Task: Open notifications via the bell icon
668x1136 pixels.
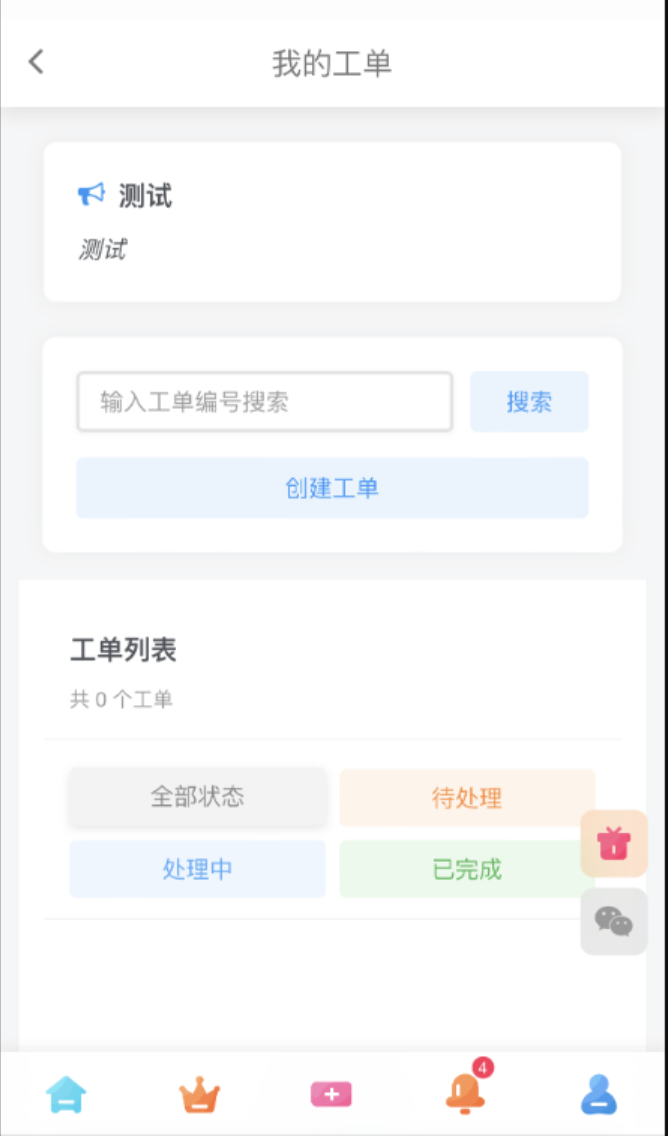Action: pyautogui.click(x=465, y=1093)
